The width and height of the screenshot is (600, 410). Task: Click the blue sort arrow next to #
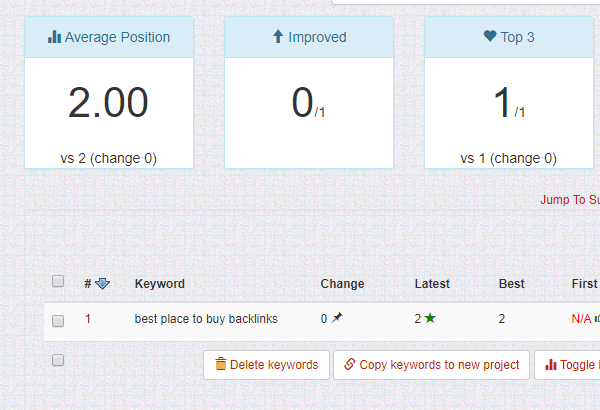coord(103,284)
